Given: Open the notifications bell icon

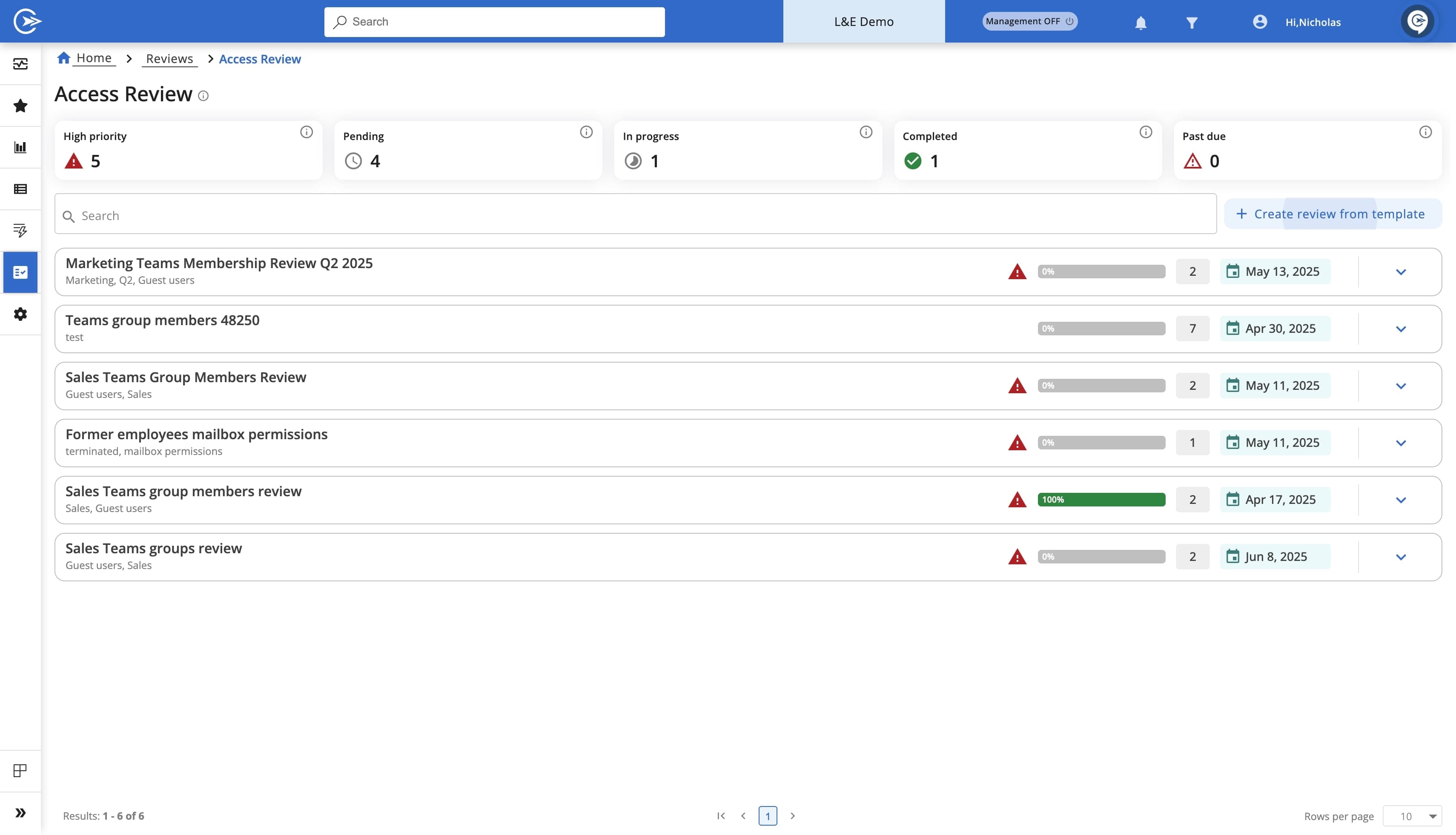Looking at the screenshot, I should [1141, 23].
